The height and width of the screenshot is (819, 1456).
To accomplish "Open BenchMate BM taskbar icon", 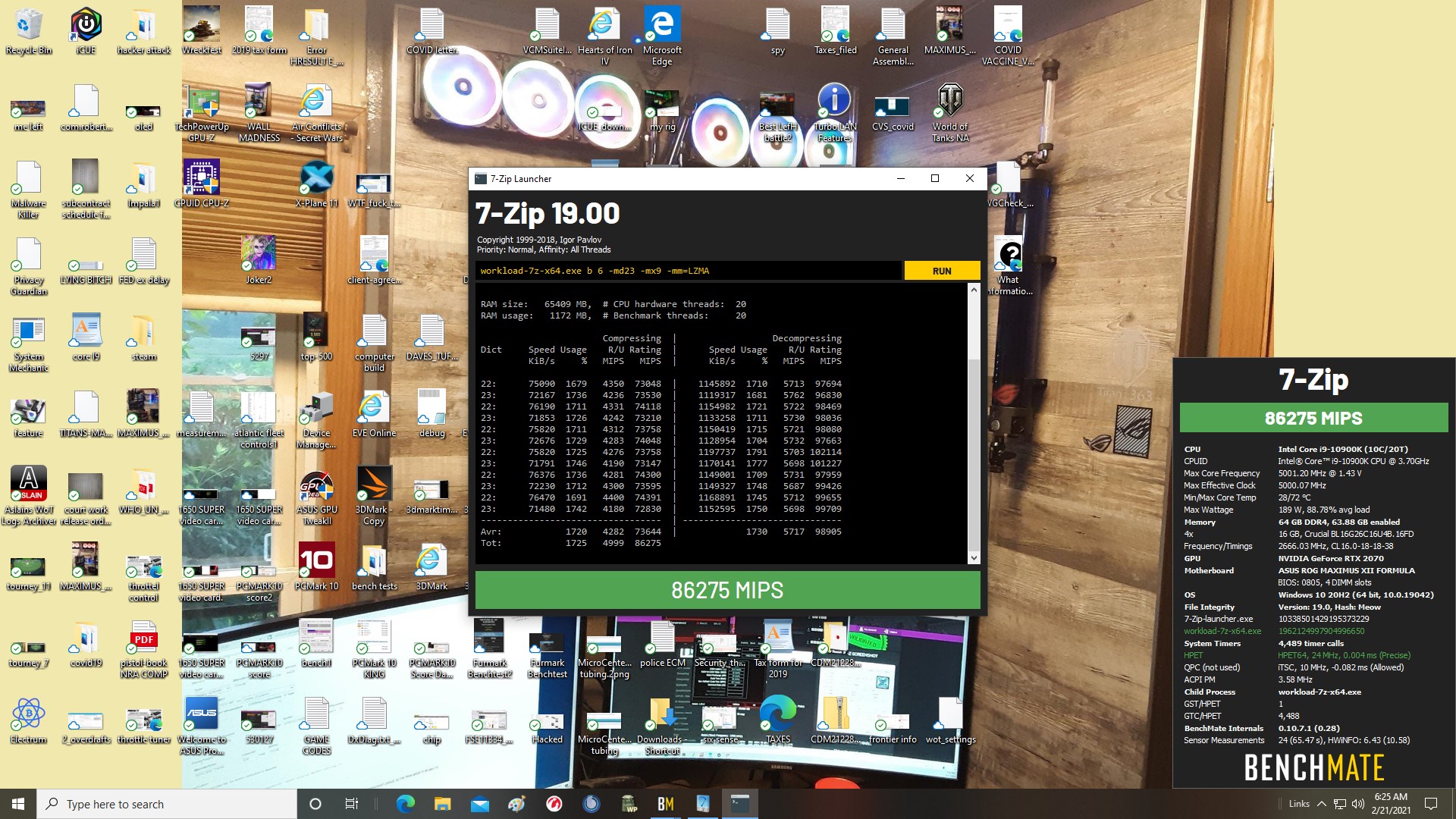I will tap(666, 804).
